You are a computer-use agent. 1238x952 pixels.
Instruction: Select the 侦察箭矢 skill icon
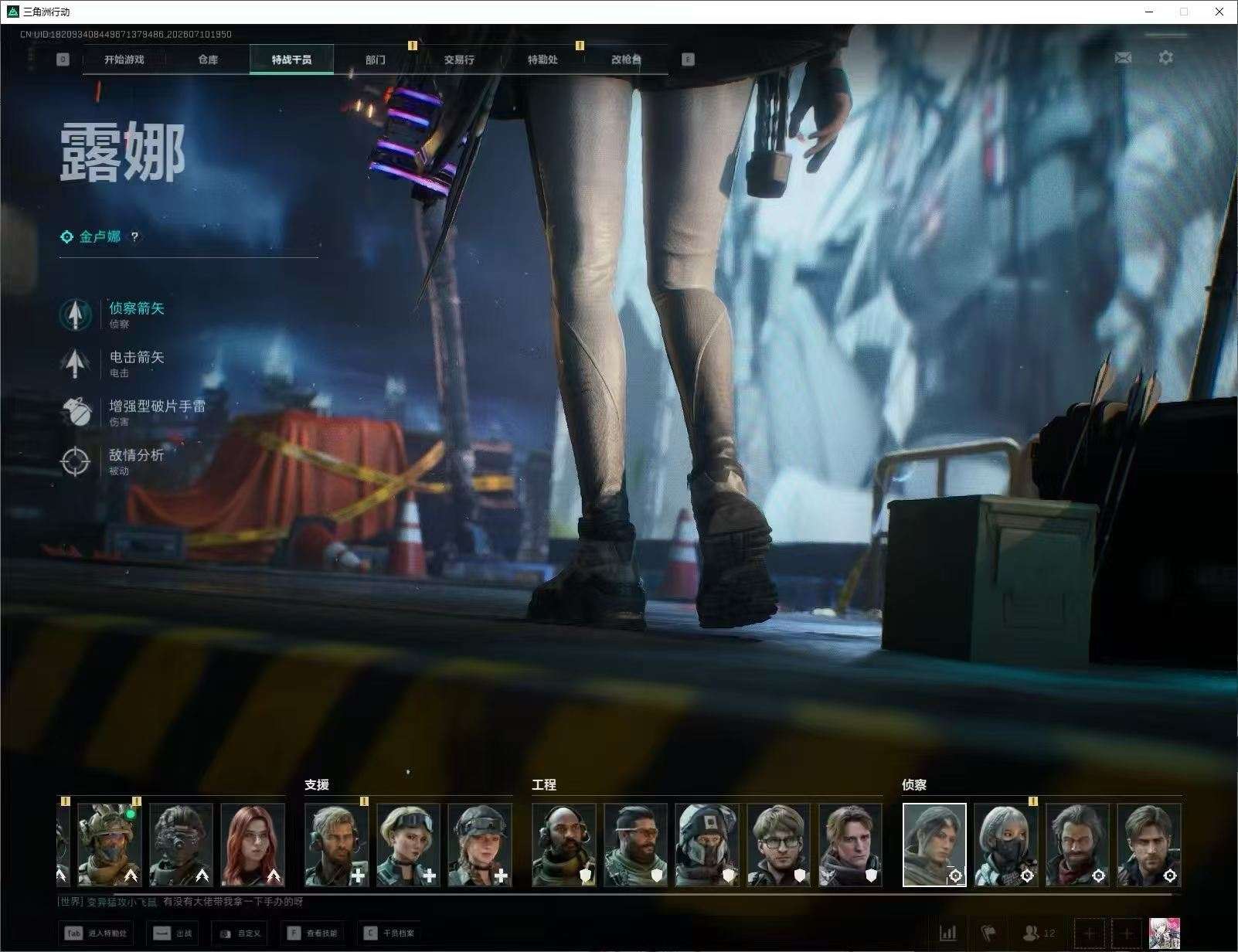[x=75, y=314]
